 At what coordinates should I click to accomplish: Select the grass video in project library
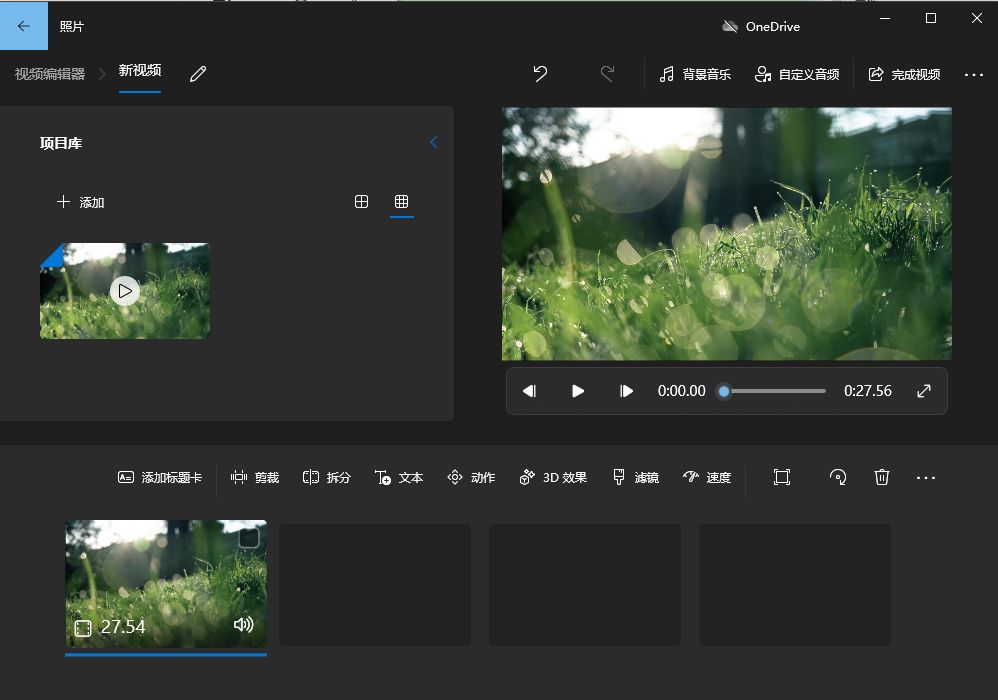pyautogui.click(x=125, y=291)
